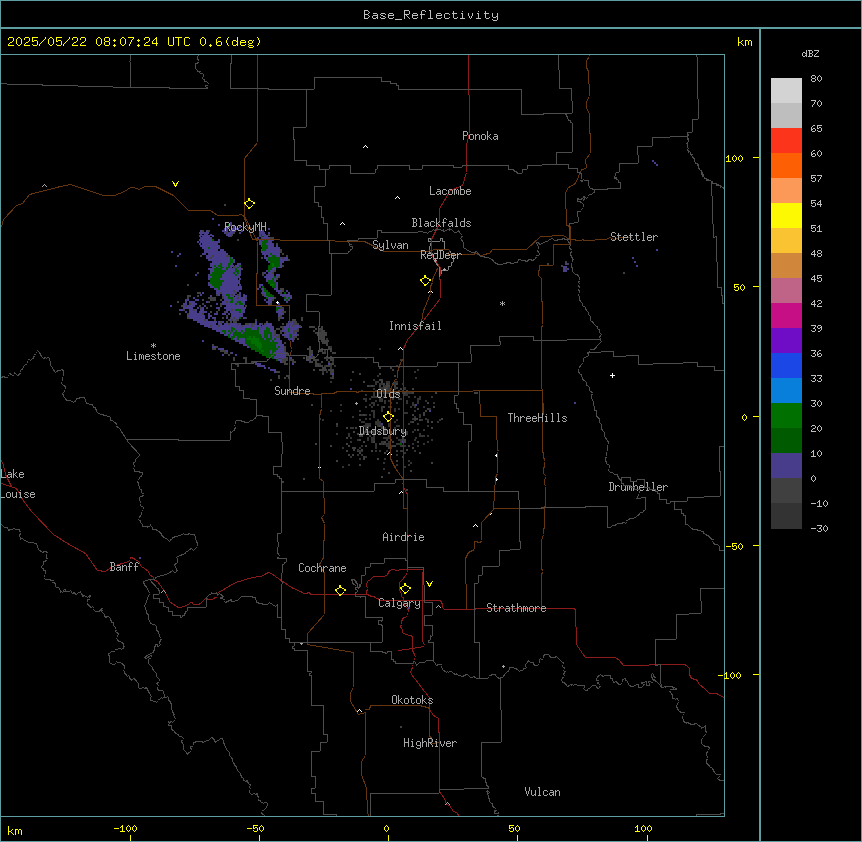Select the slate purple 0-10 dBZ legend color
The height and width of the screenshot is (842, 862).
[x=786, y=466]
